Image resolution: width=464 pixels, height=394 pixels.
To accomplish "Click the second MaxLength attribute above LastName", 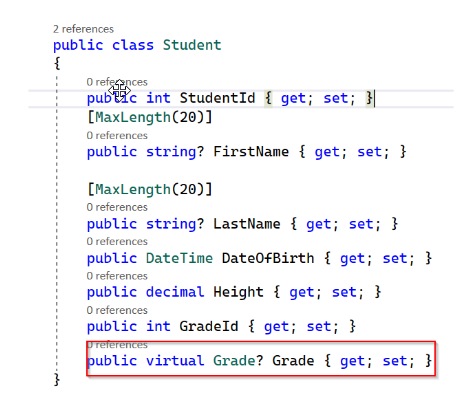I will click(x=133, y=190).
